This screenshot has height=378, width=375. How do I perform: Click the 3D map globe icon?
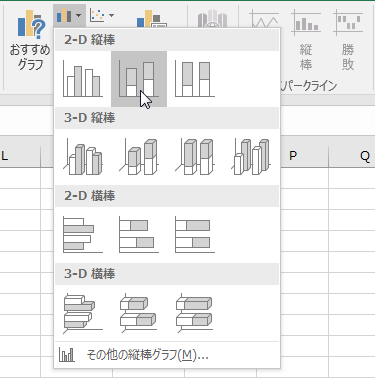click(x=212, y=19)
